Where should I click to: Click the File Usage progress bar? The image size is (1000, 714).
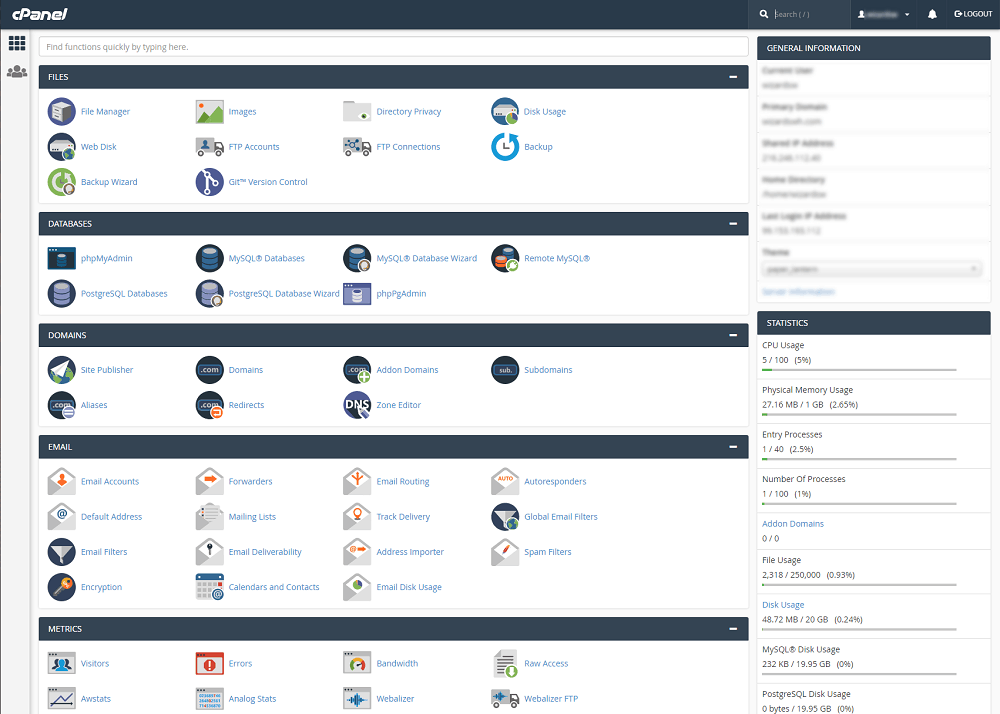[859, 585]
